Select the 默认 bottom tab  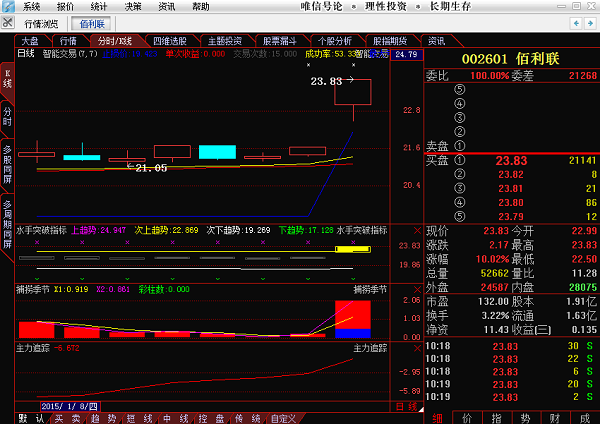tap(31, 418)
